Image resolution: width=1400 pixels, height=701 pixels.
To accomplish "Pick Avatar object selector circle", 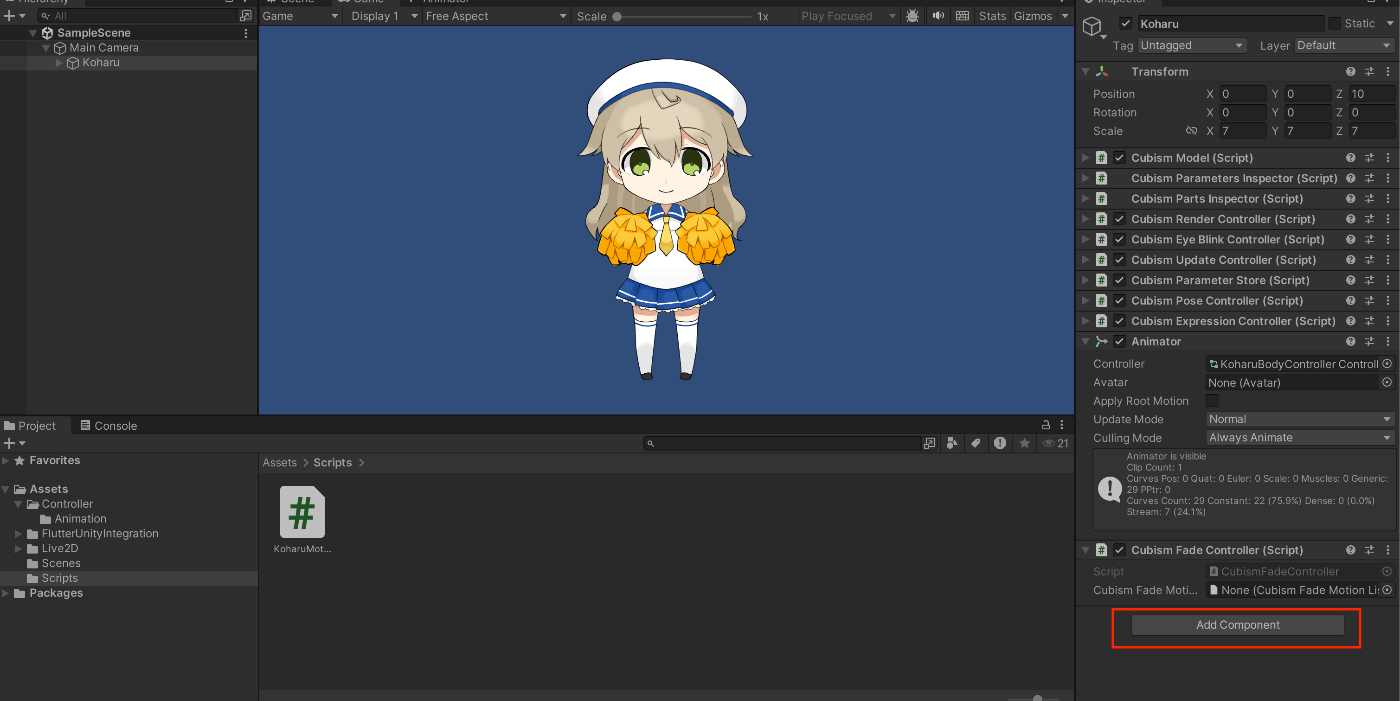I will (x=1387, y=382).
